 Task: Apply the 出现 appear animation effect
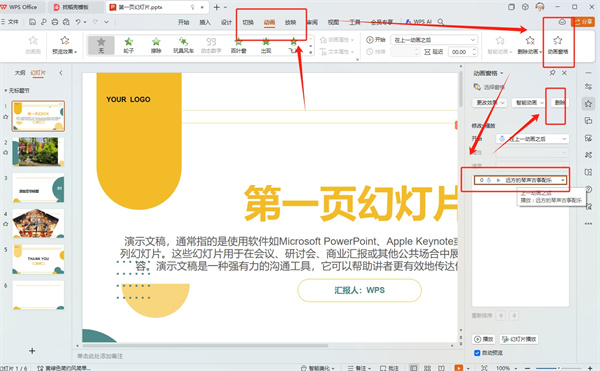point(266,45)
